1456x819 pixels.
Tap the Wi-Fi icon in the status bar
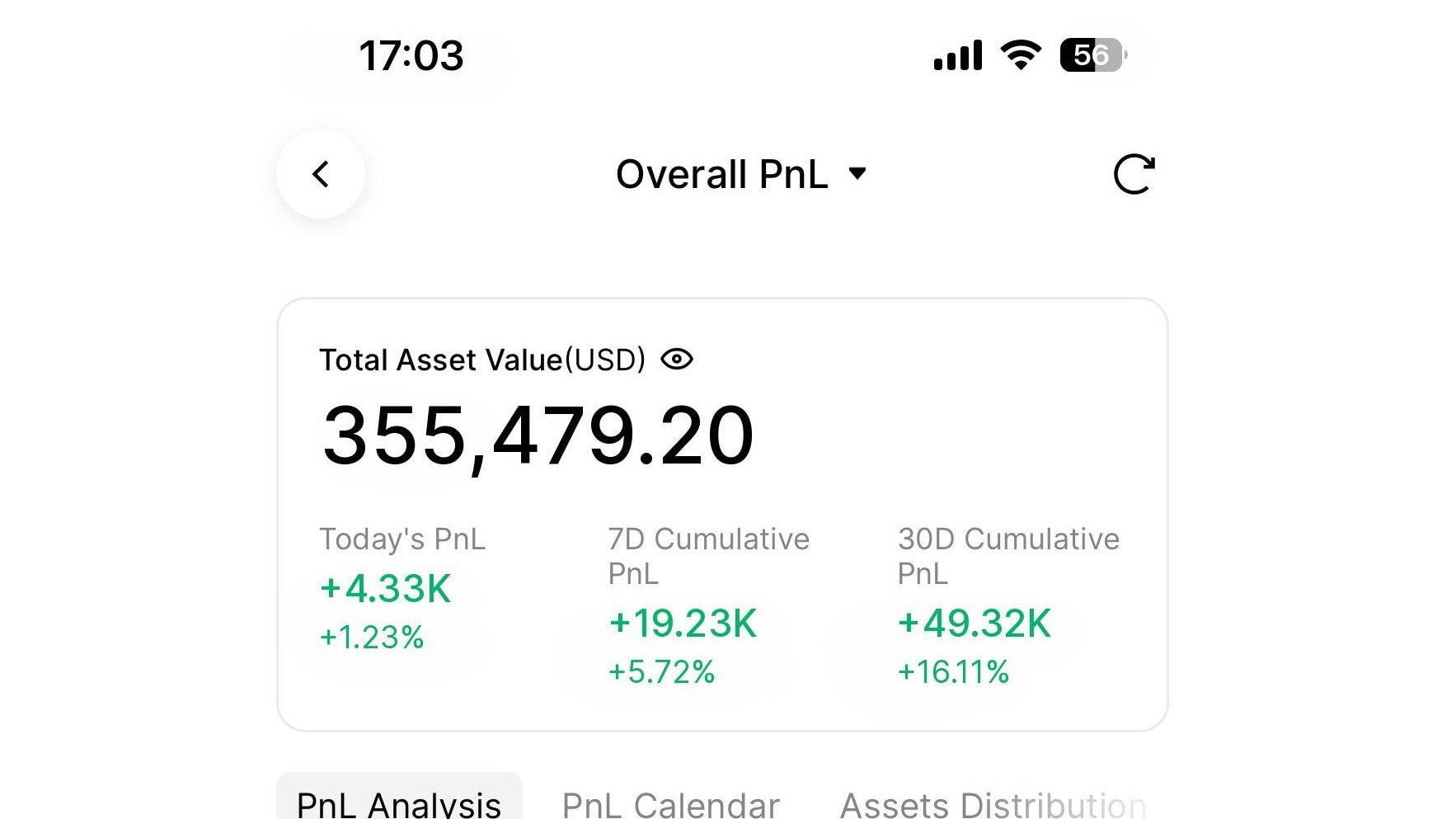click(x=1021, y=55)
